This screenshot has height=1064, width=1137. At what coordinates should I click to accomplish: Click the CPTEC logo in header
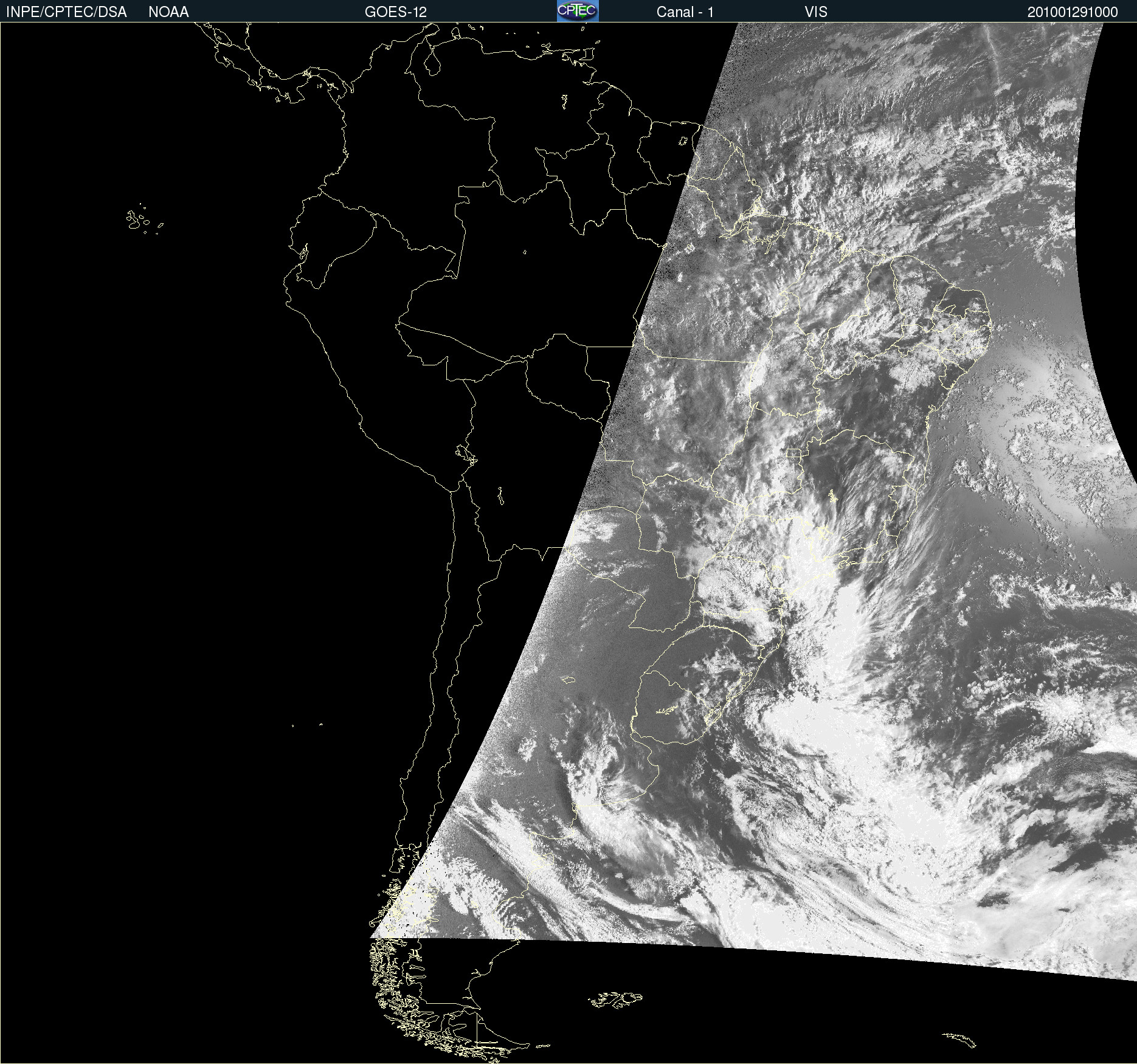pos(578,11)
